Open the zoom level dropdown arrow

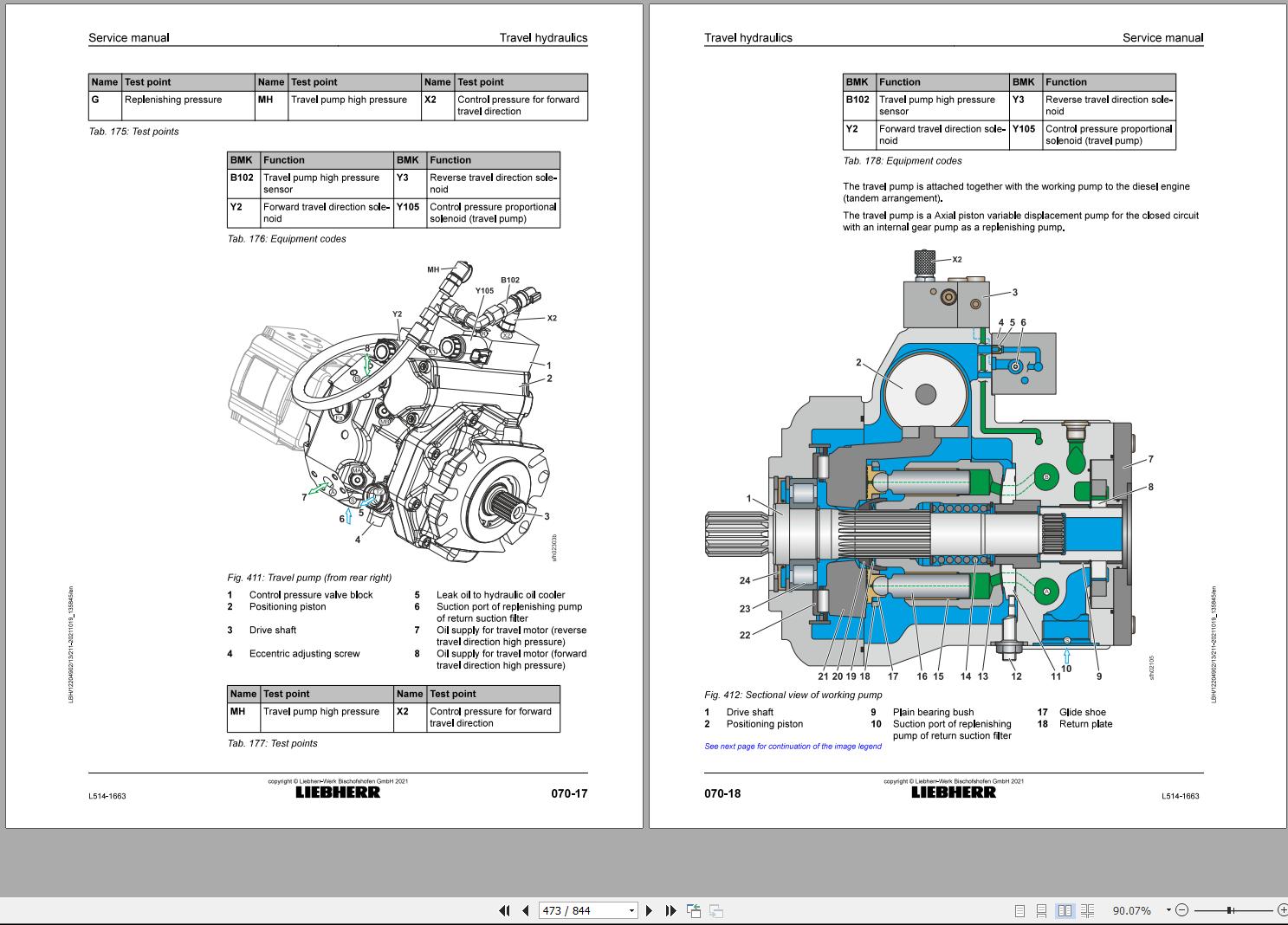coord(1168,909)
